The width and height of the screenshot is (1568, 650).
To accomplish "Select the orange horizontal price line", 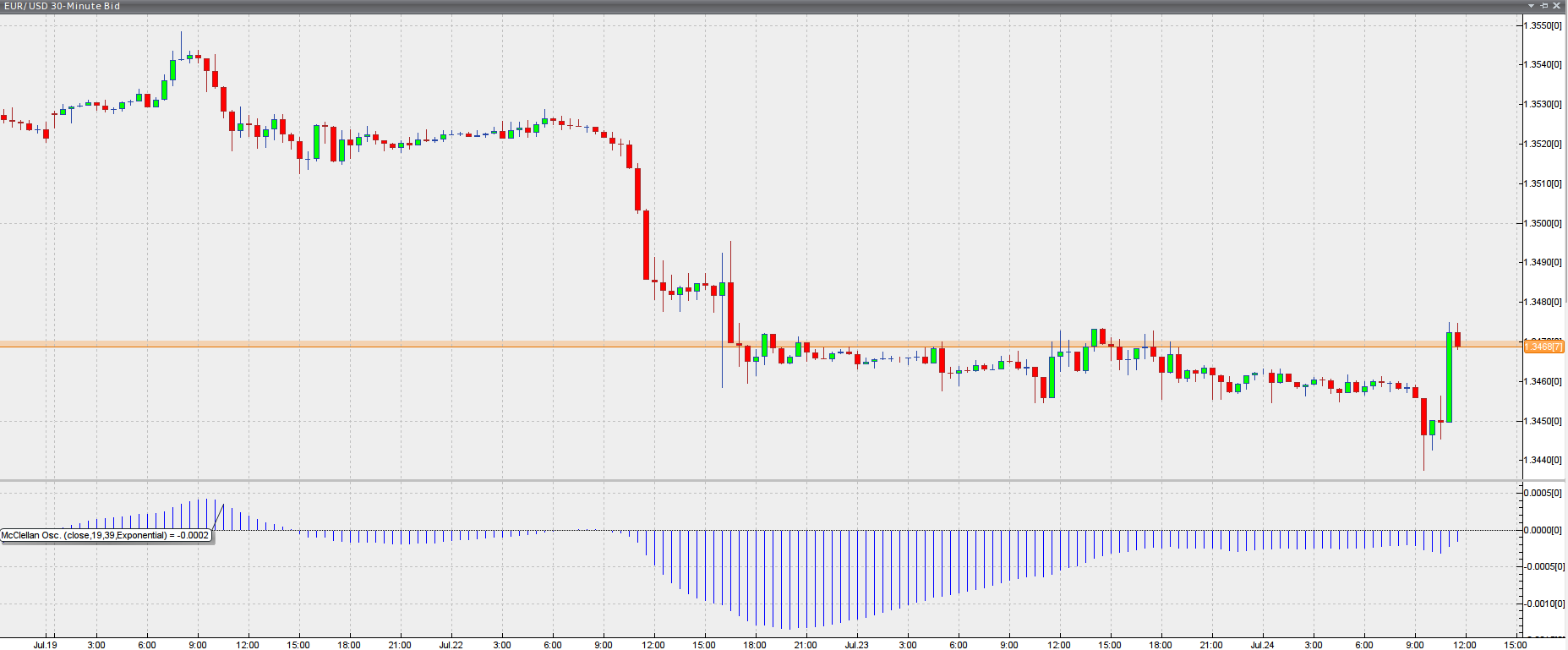I will [423, 345].
